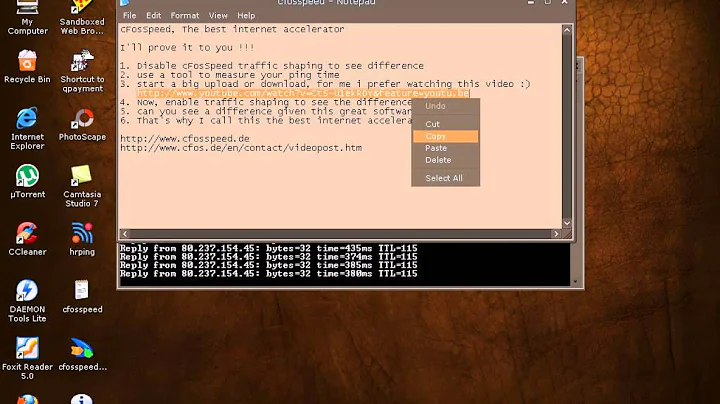Open the Edit menu in Notepad

(153, 16)
